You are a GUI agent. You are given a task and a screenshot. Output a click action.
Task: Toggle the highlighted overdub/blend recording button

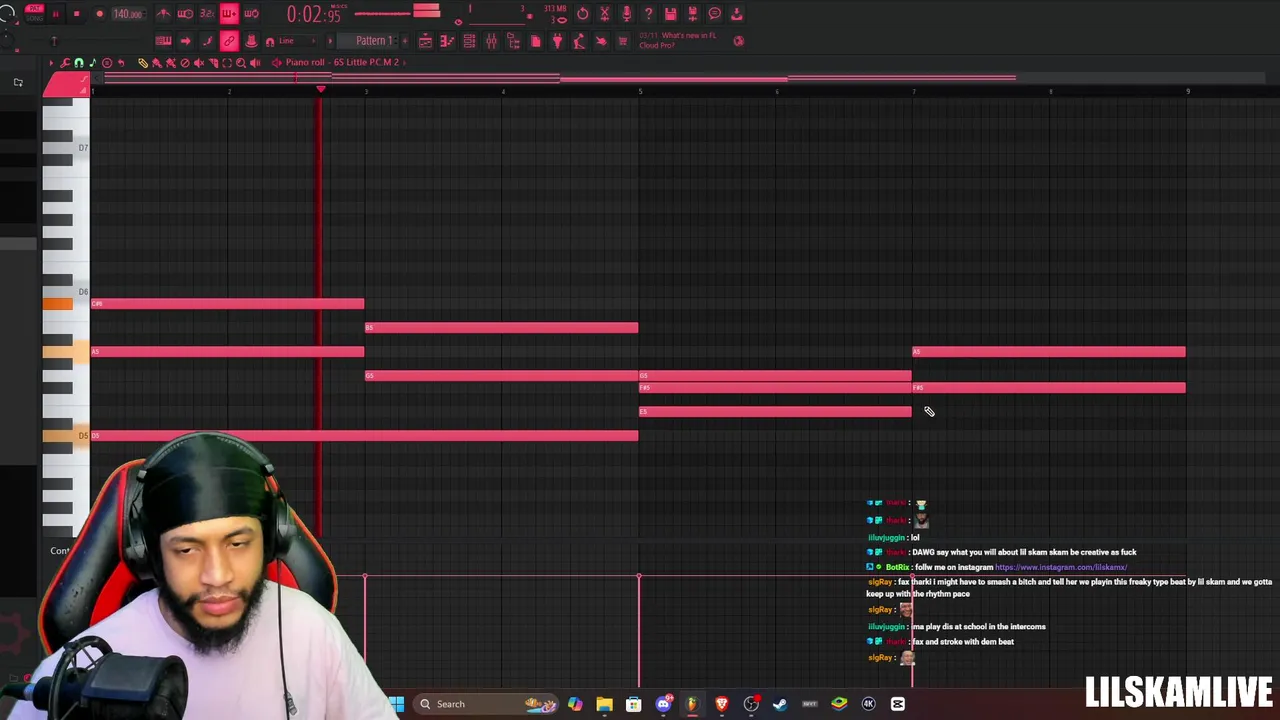click(x=229, y=14)
